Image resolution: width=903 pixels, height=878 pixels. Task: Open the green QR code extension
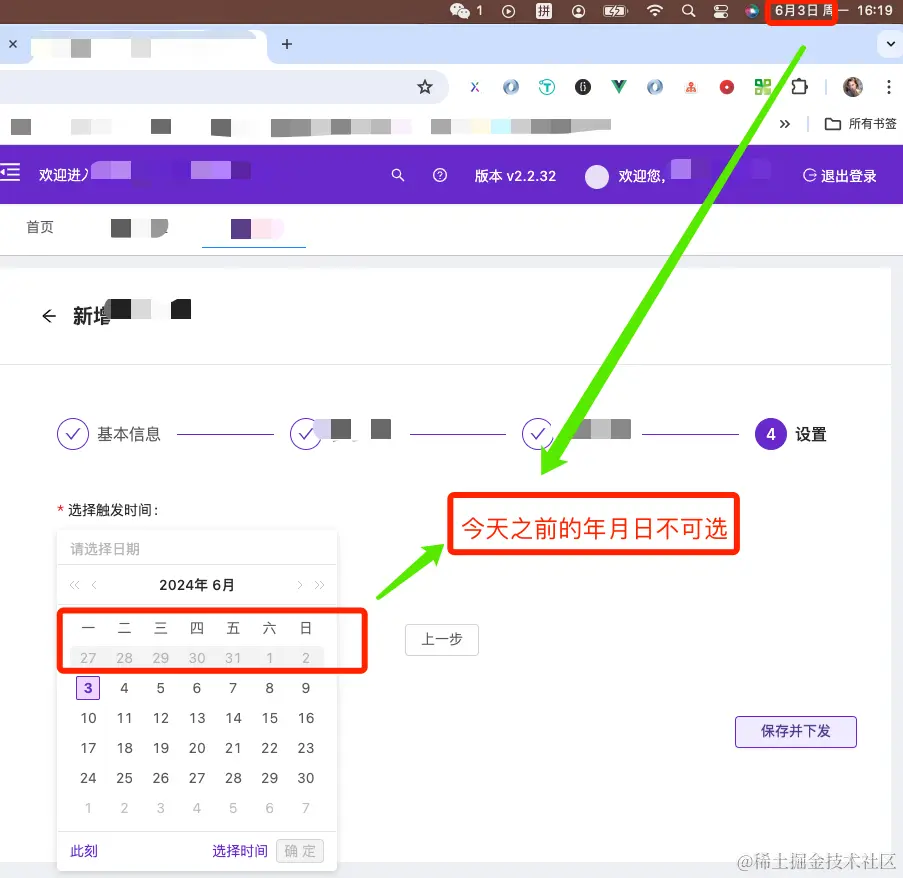[762, 87]
